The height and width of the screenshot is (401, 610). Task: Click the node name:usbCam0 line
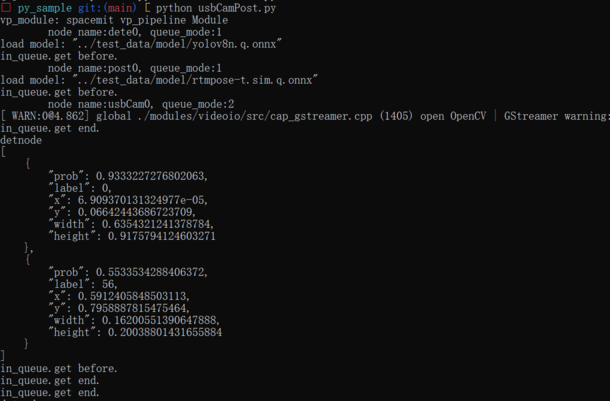coord(141,104)
